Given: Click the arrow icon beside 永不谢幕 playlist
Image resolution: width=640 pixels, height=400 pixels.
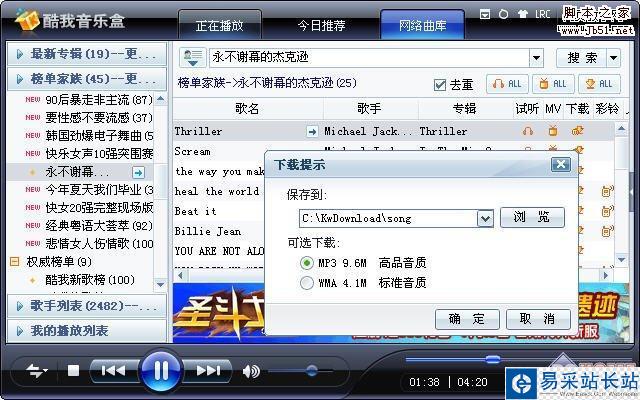Looking at the screenshot, I should pyautogui.click(x=138, y=173).
